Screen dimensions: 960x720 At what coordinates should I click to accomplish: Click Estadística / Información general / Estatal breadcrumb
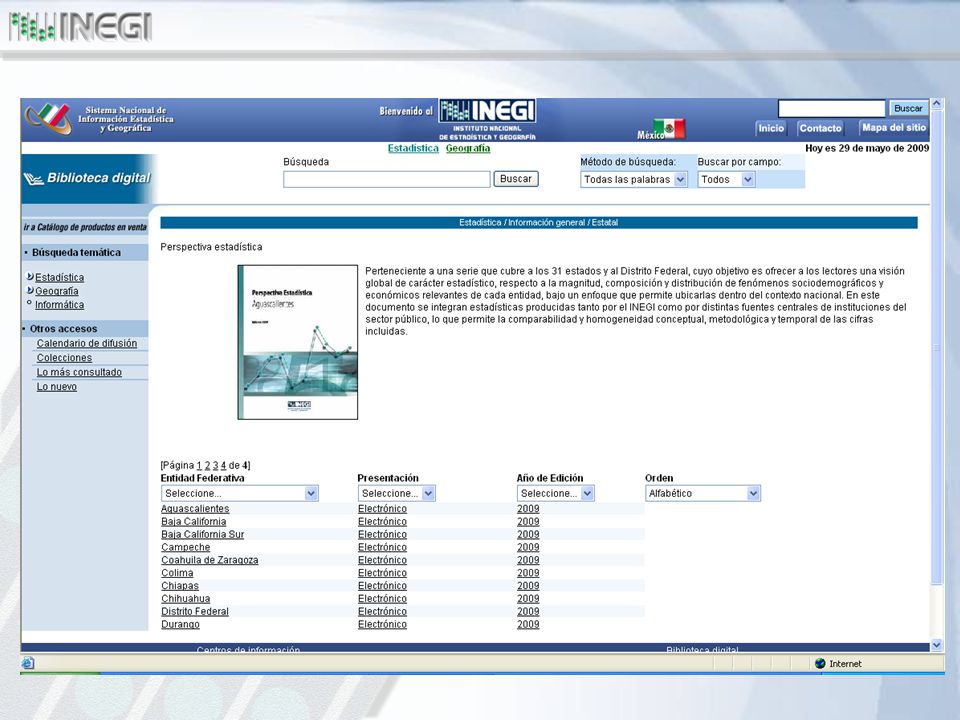538,222
